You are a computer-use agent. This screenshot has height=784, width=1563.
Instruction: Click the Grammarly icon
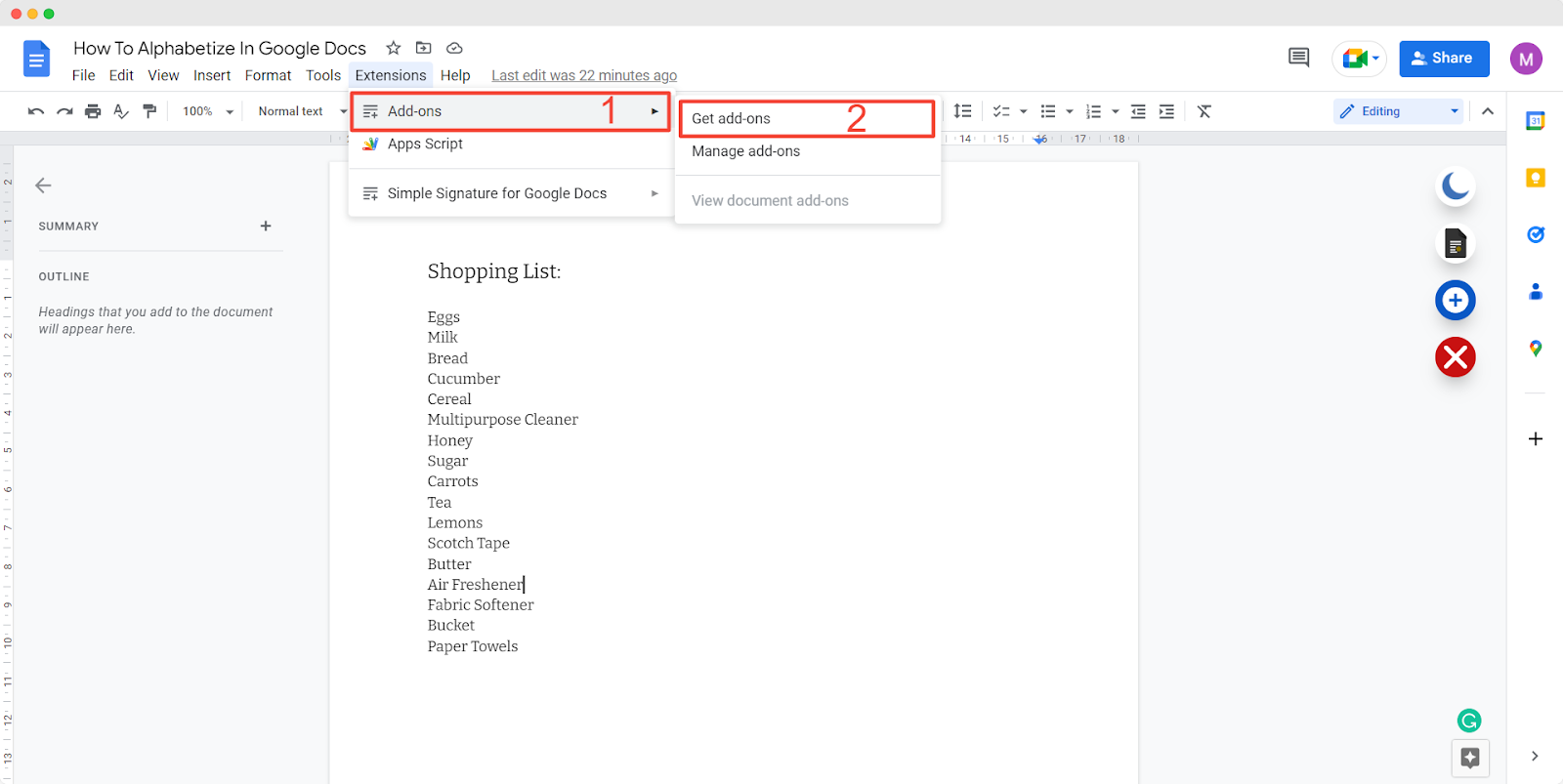point(1469,721)
